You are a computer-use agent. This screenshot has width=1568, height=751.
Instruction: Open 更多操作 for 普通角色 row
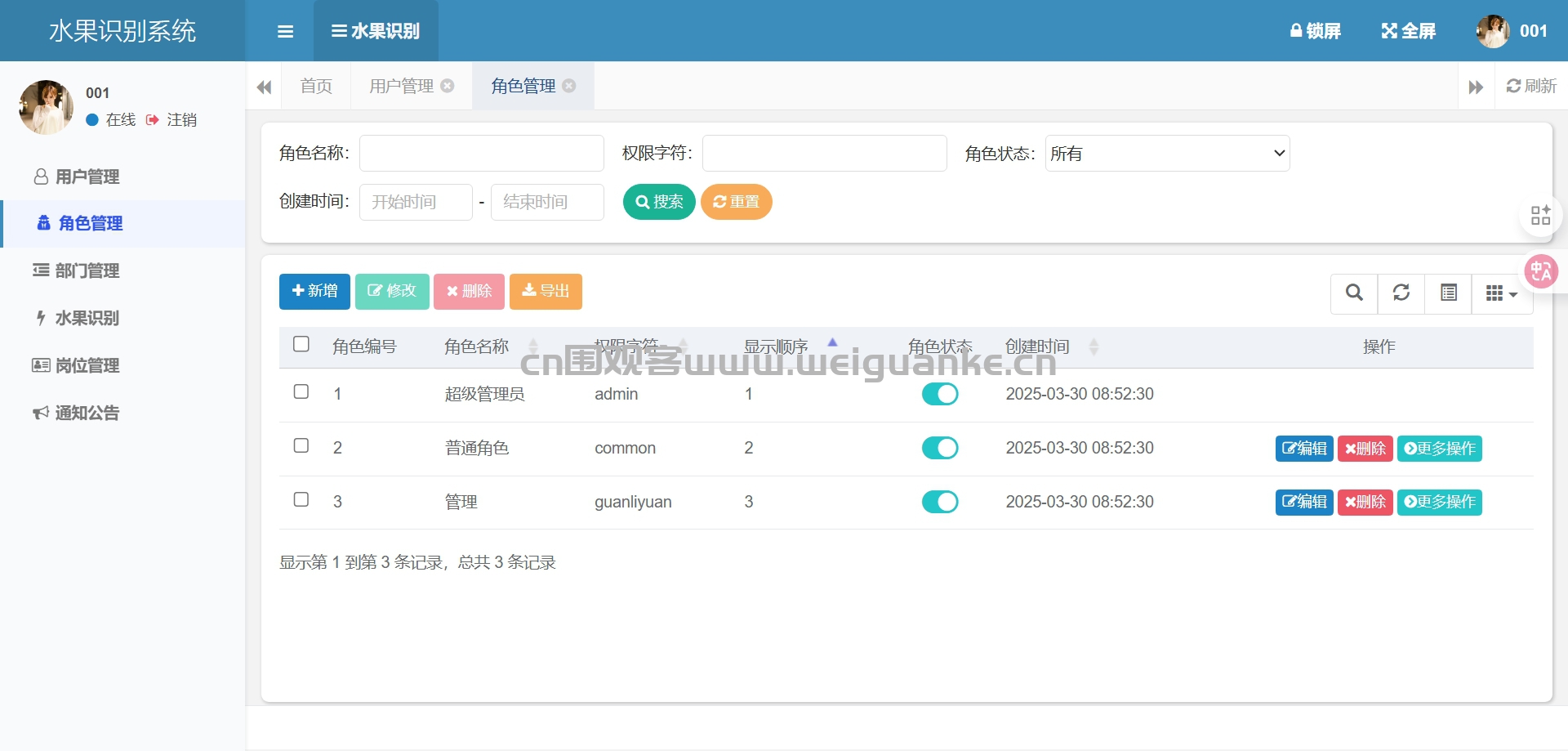point(1440,449)
